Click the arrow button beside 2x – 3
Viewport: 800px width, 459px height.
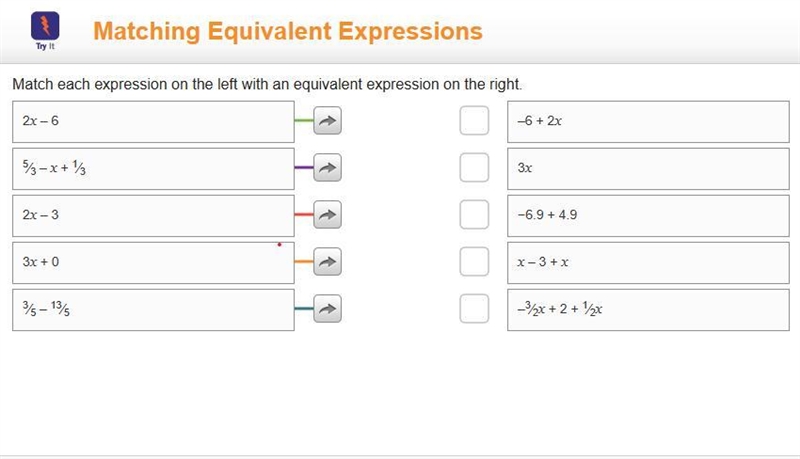point(327,215)
